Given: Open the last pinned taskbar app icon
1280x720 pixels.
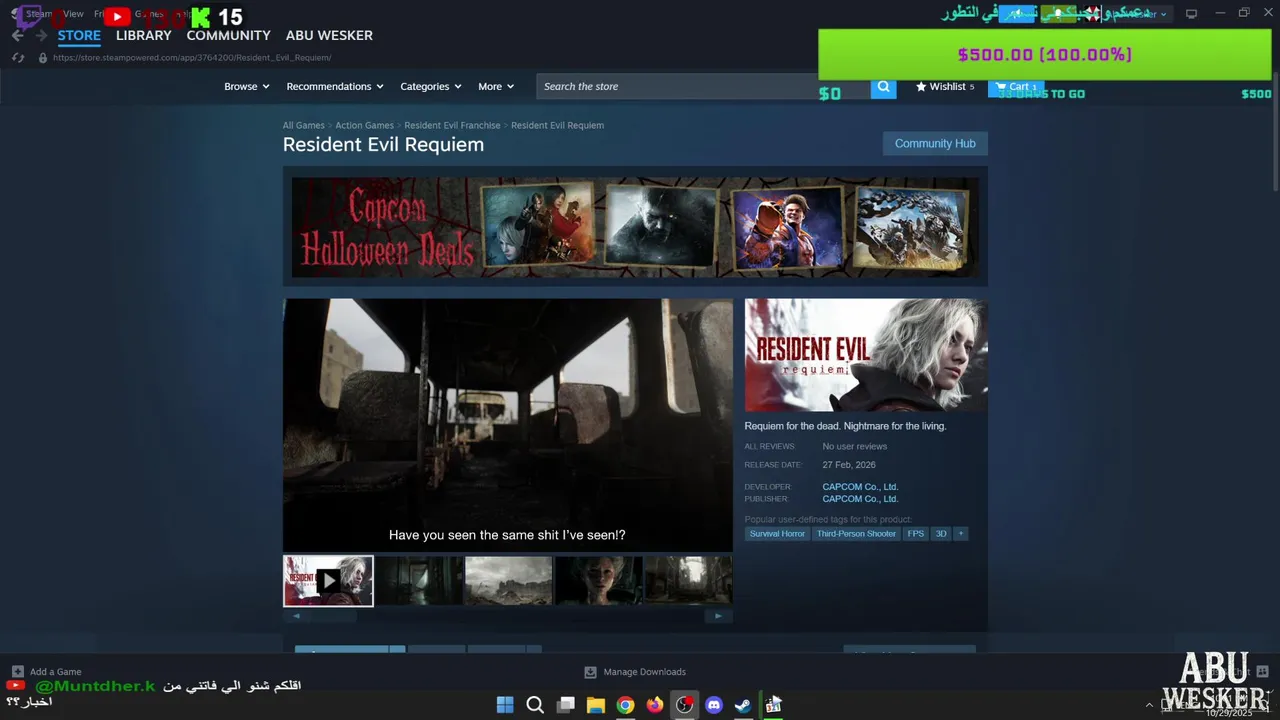Looking at the screenshot, I should click(x=773, y=705).
